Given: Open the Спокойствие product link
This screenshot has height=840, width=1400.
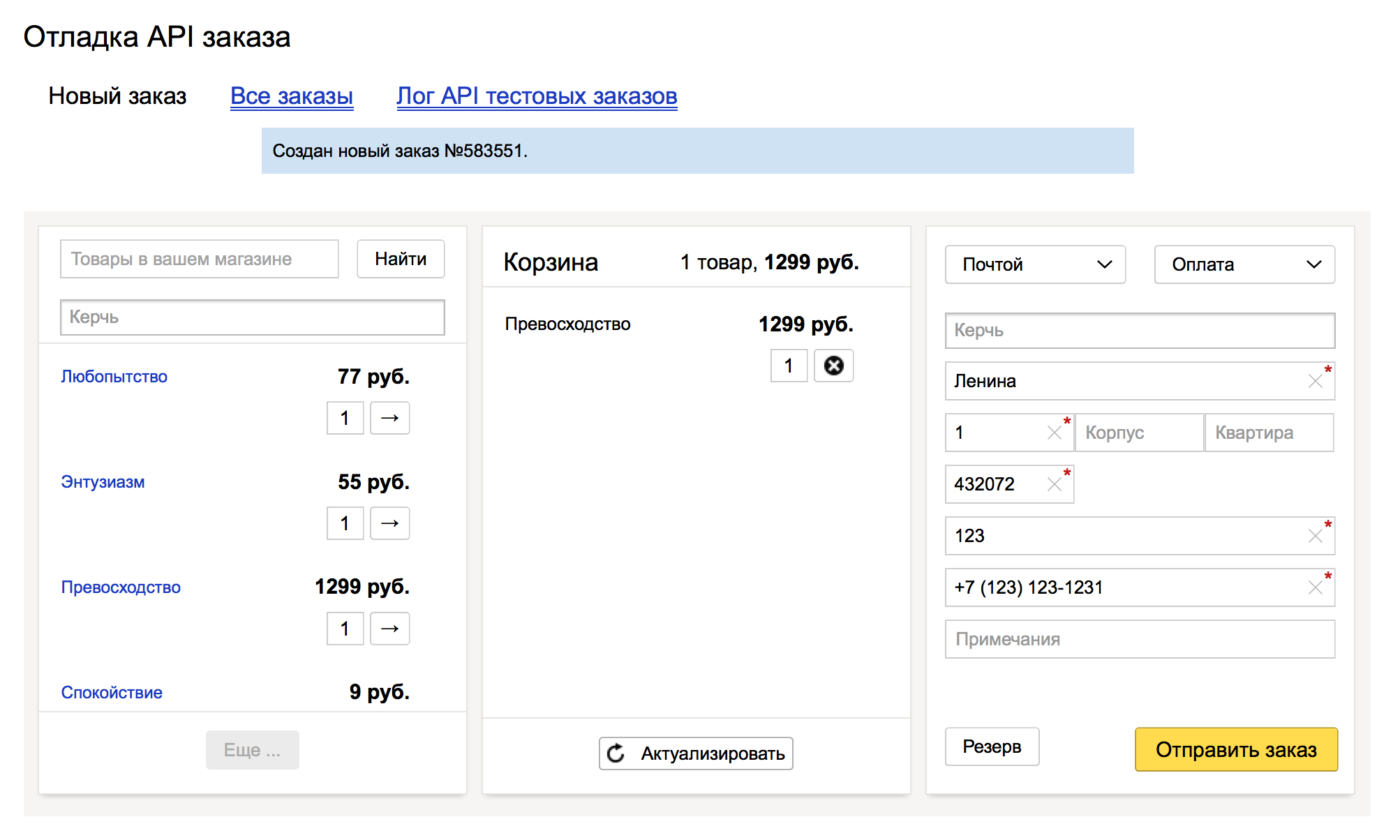Looking at the screenshot, I should (112, 692).
